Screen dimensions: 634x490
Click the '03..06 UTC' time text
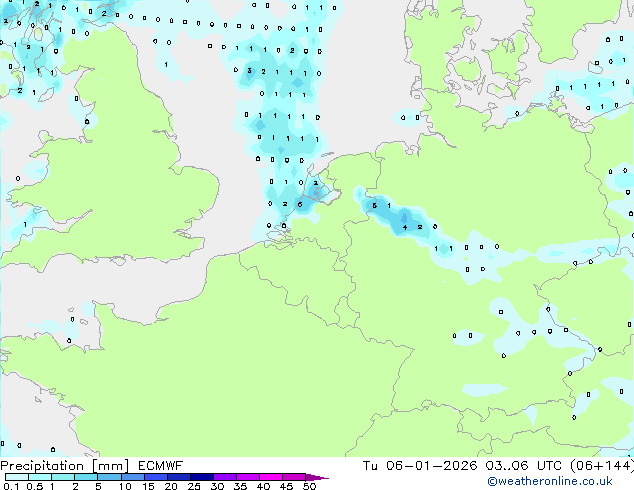[x=524, y=466]
